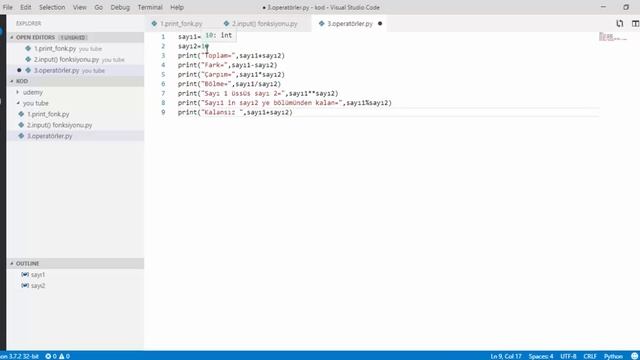
Task: Minimize the Visual Studio Code window
Action: 603,7
